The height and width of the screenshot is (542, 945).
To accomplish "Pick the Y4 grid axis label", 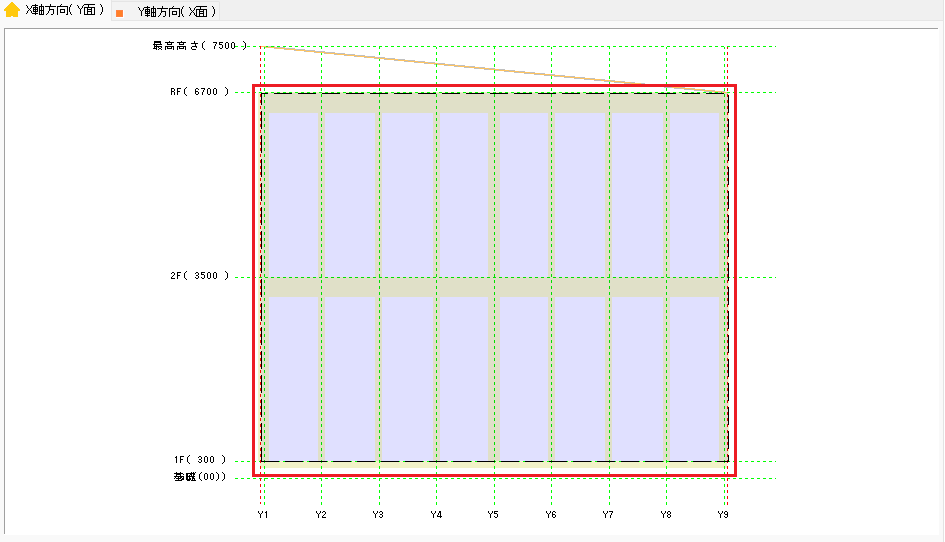I will (436, 514).
